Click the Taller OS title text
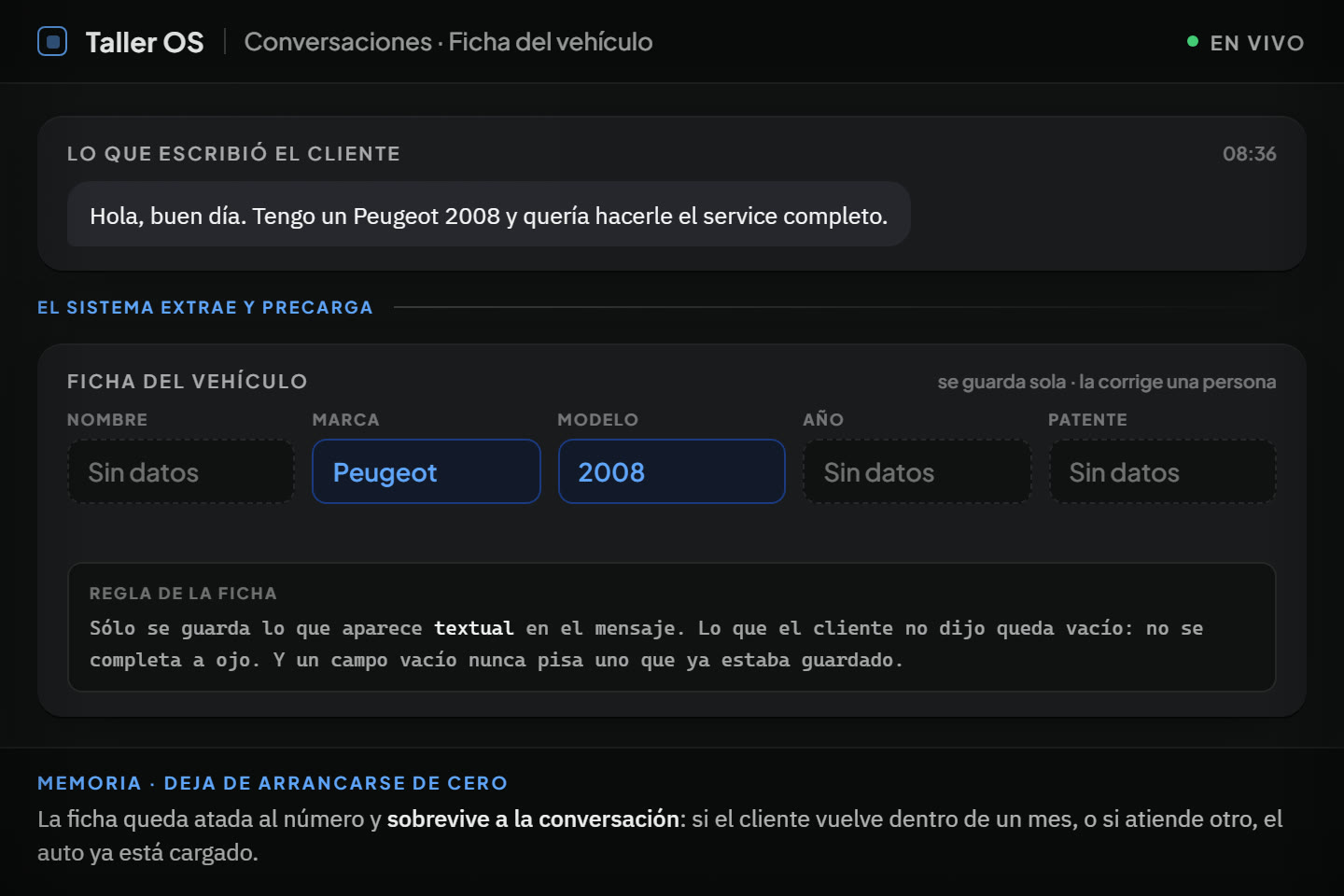Screen dimensions: 1344x896 coord(145,42)
